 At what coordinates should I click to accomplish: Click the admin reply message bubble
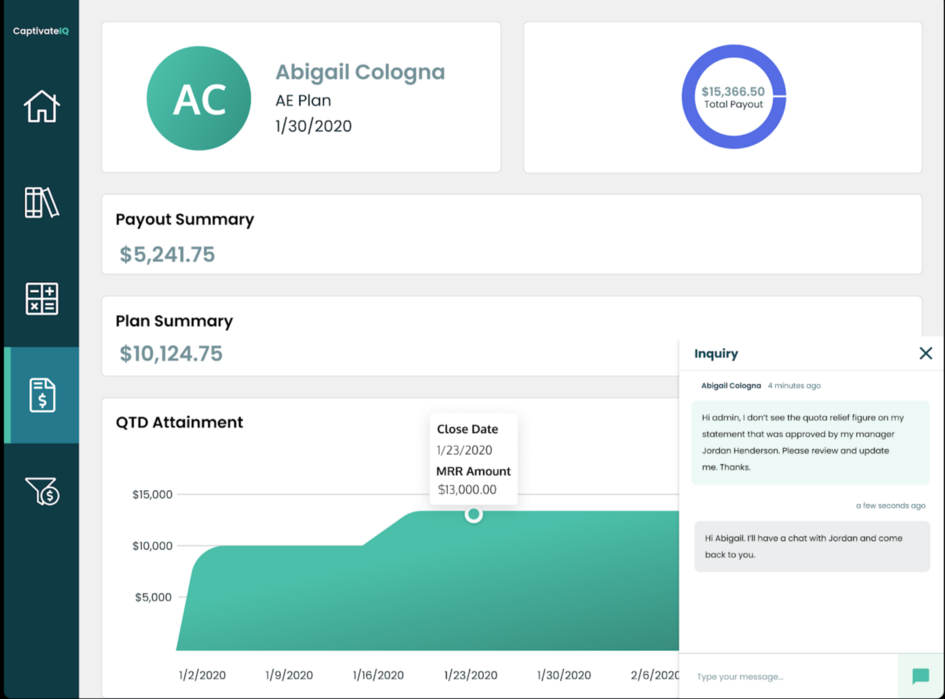click(811, 546)
